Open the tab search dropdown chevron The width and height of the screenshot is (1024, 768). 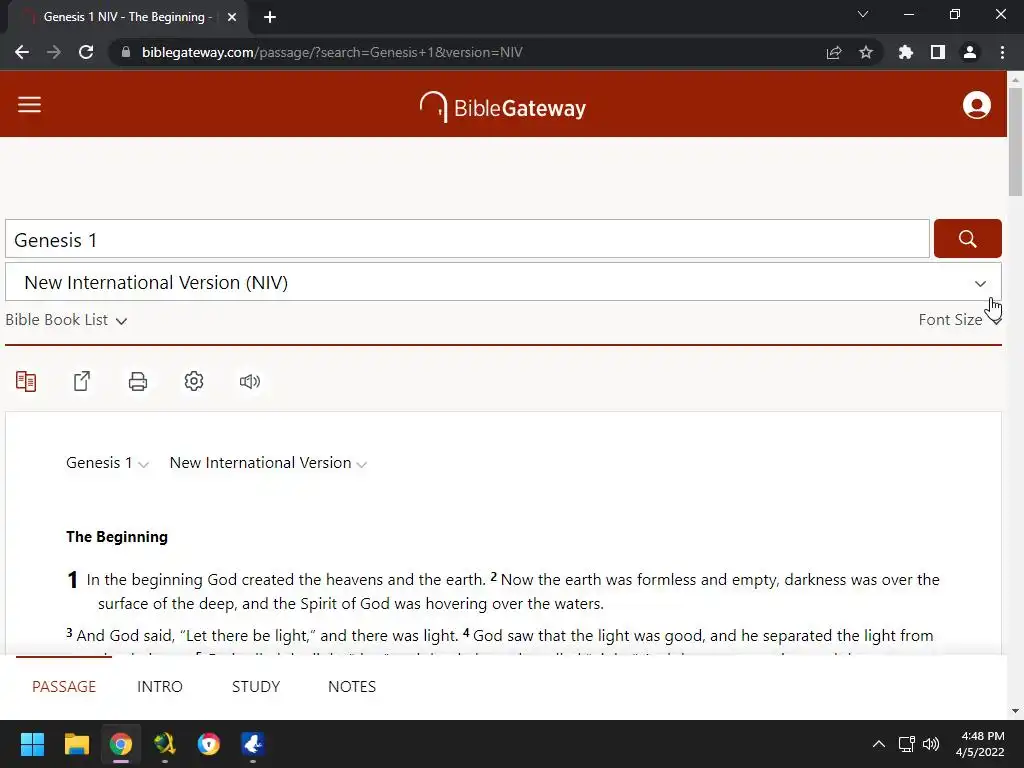863,14
